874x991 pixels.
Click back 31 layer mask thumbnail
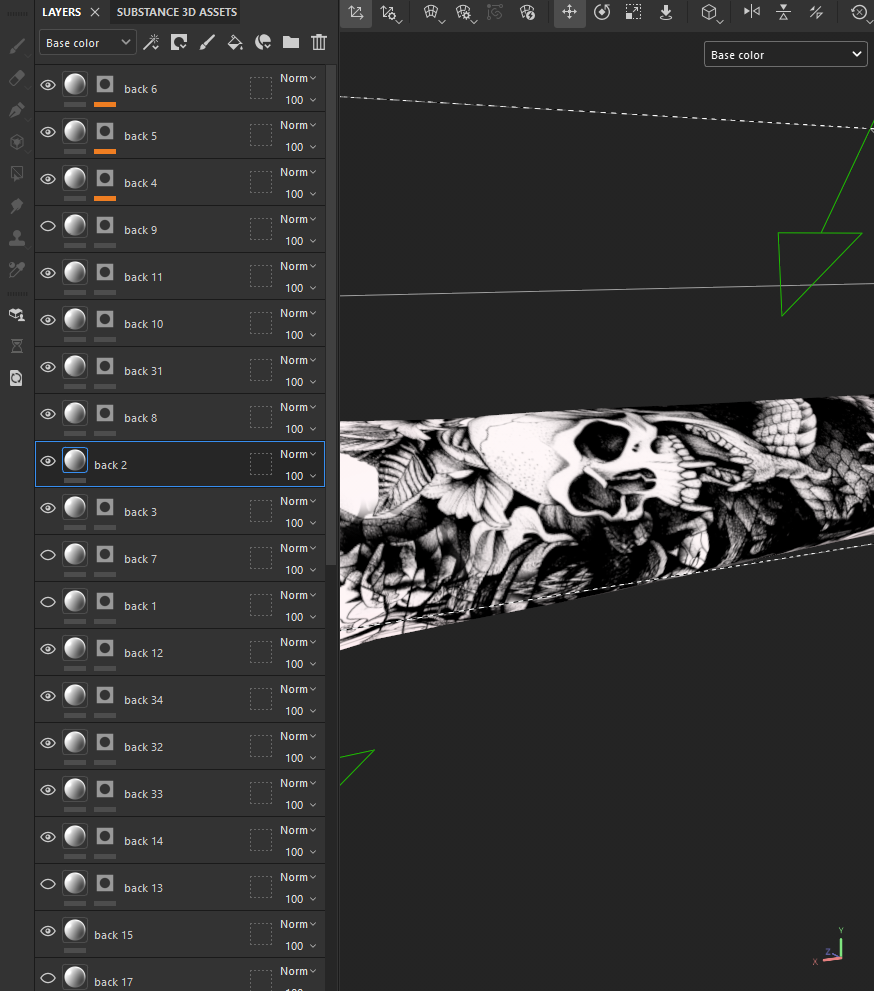(105, 367)
